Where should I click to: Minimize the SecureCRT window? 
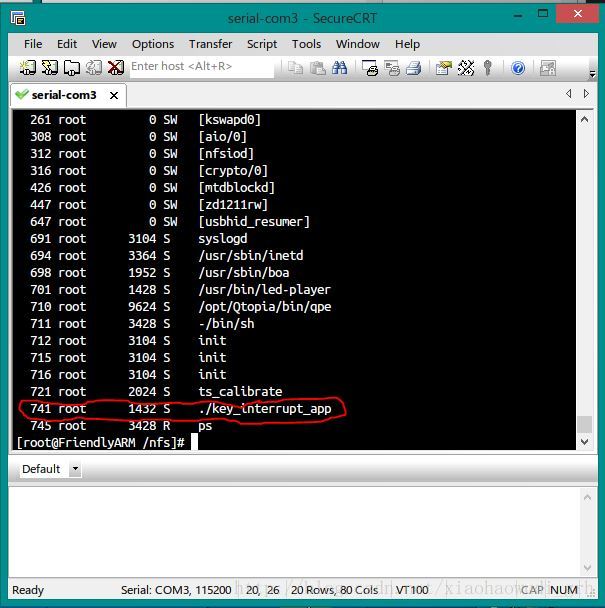[518, 15]
